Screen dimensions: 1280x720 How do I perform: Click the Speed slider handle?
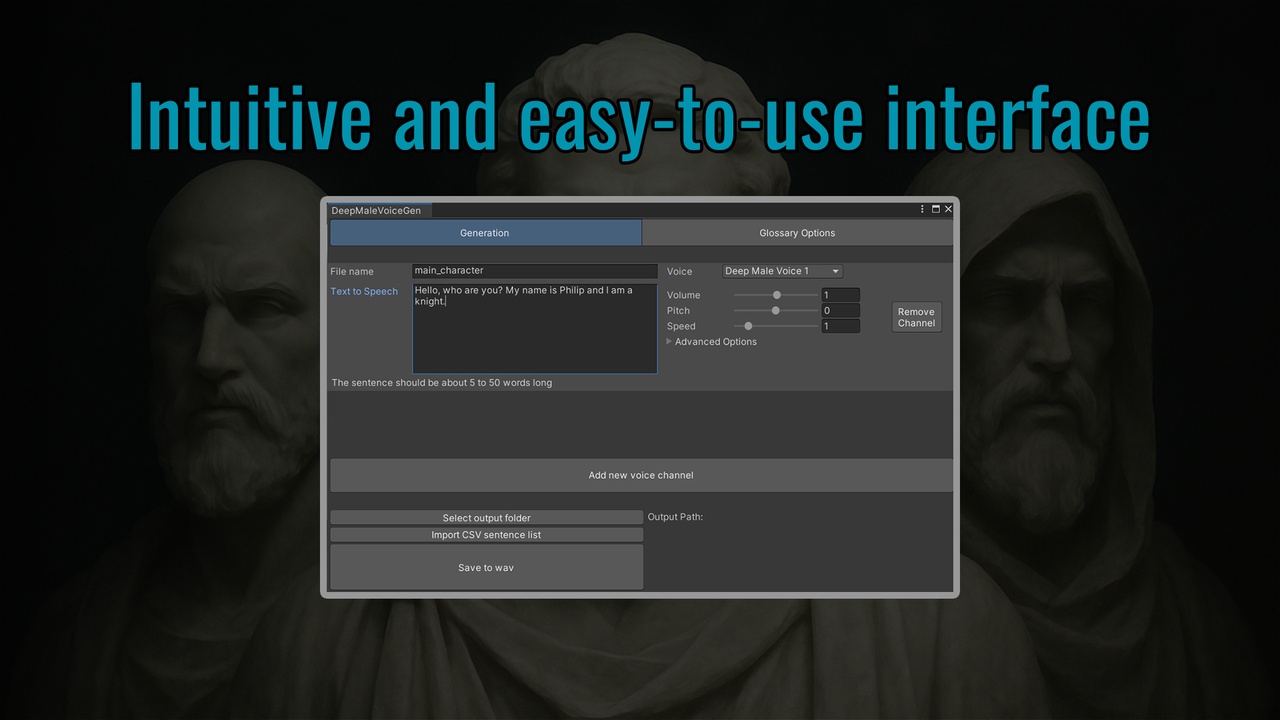coord(748,326)
